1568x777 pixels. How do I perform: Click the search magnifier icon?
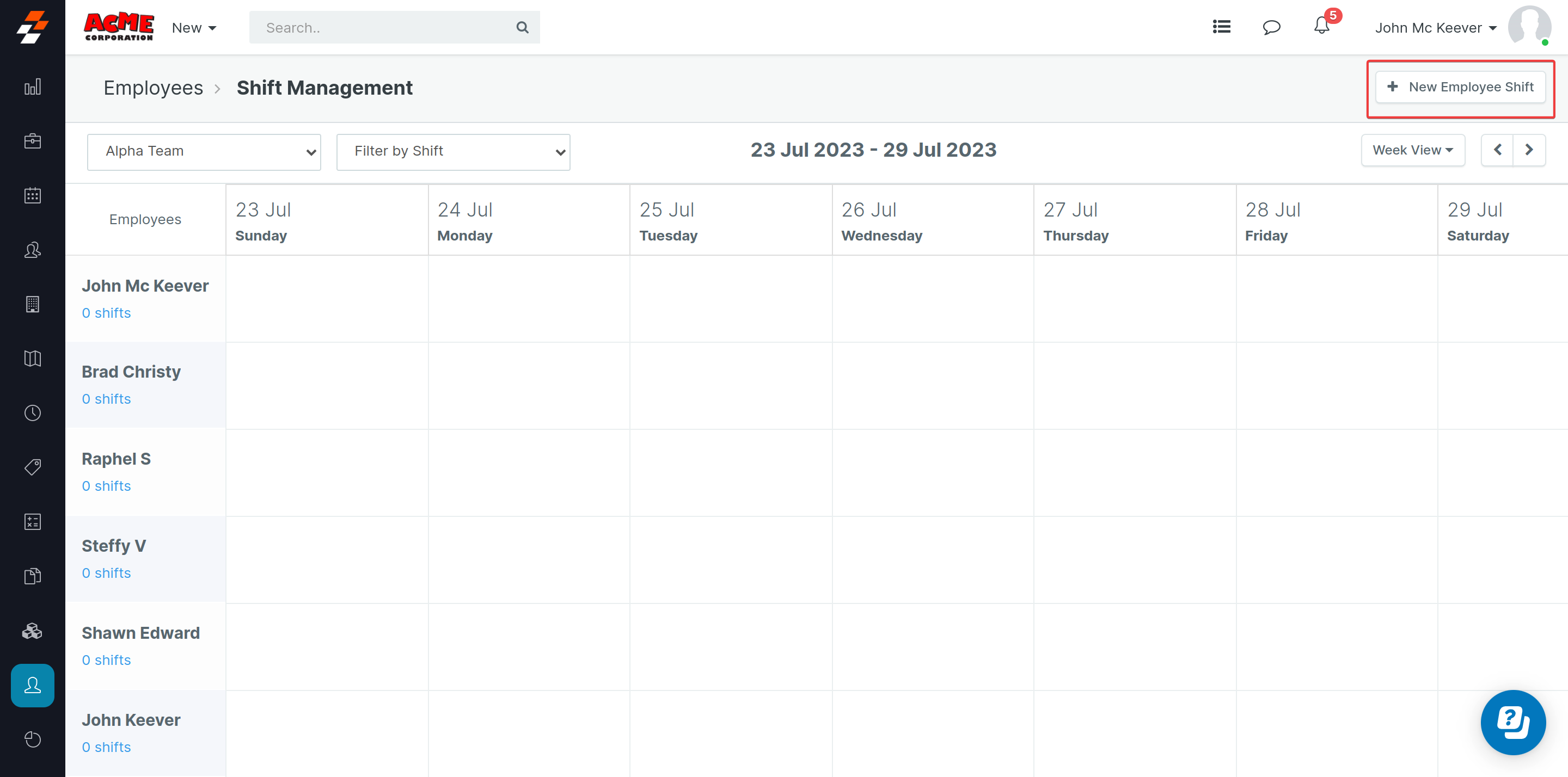(522, 27)
